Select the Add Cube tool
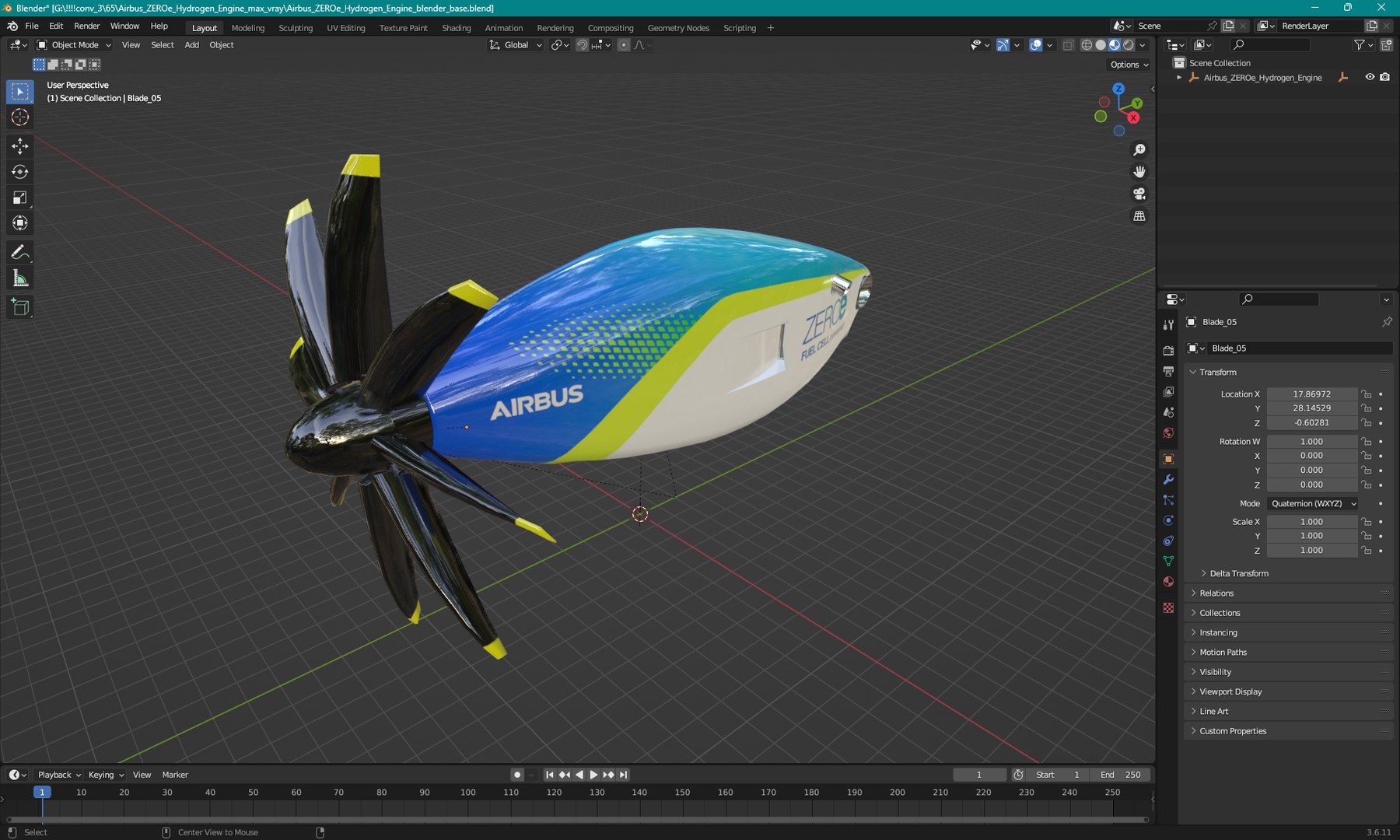The image size is (1400, 840). click(20, 307)
